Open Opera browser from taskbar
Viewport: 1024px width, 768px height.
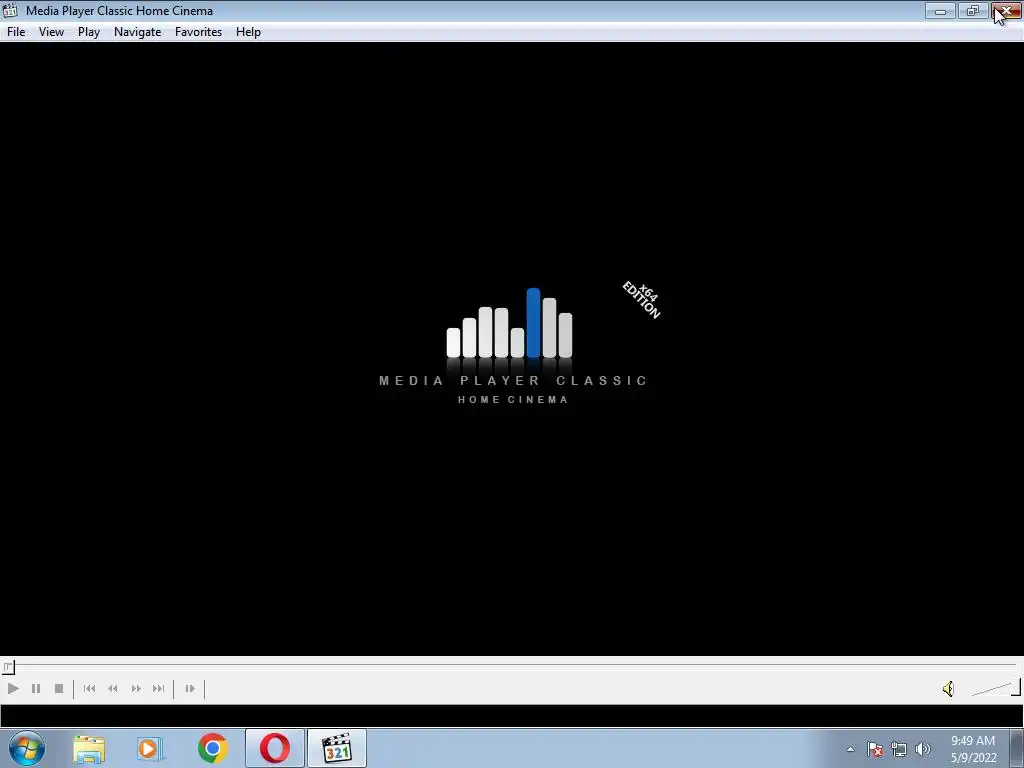tap(275, 748)
